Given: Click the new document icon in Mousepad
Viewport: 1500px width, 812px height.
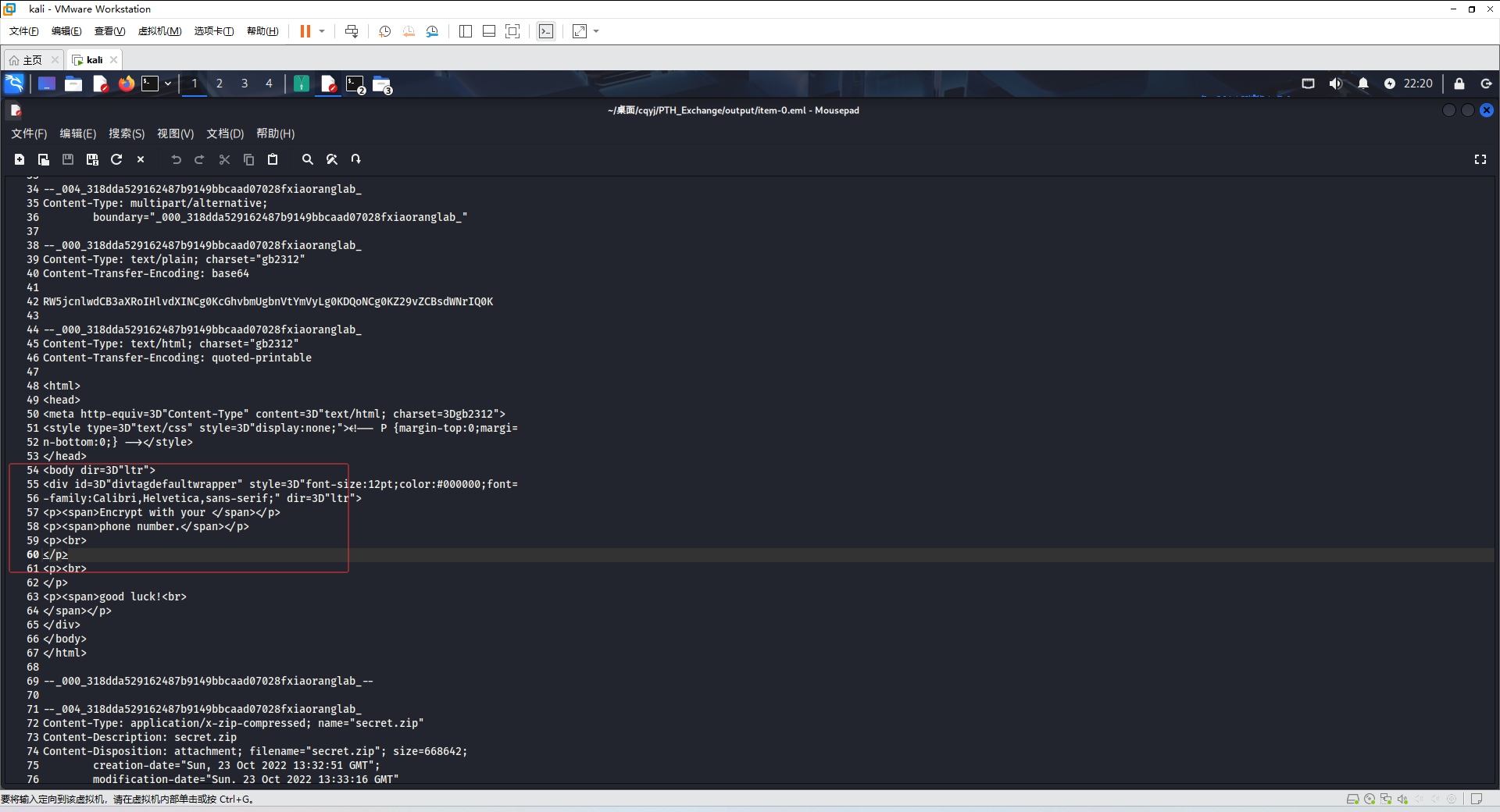Looking at the screenshot, I should point(20,159).
